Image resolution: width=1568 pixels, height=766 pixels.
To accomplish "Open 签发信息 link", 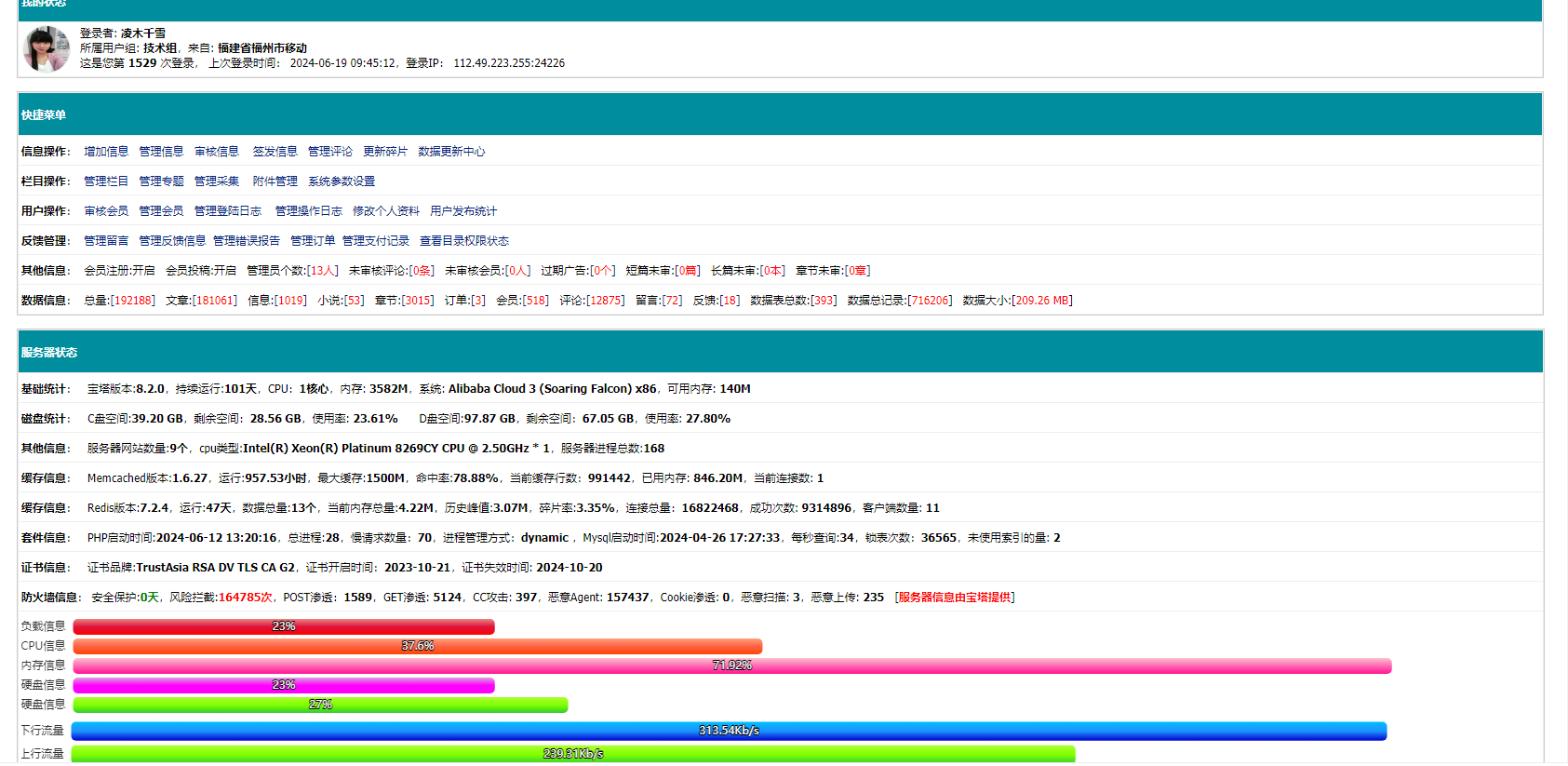I will click(x=275, y=152).
